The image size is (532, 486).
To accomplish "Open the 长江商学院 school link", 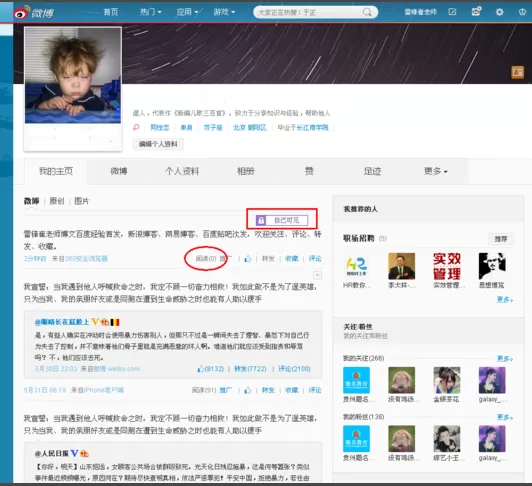I will coord(312,128).
